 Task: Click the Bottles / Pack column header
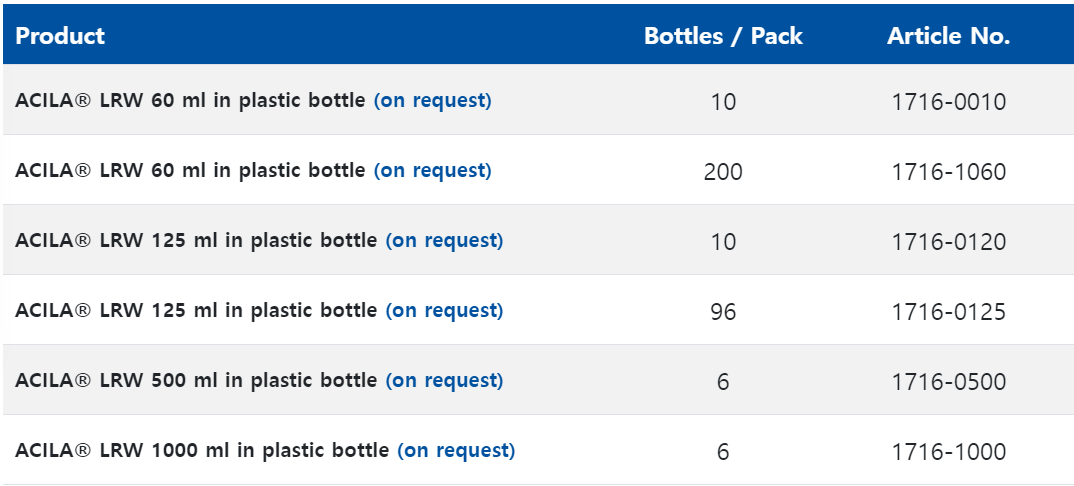tap(723, 36)
